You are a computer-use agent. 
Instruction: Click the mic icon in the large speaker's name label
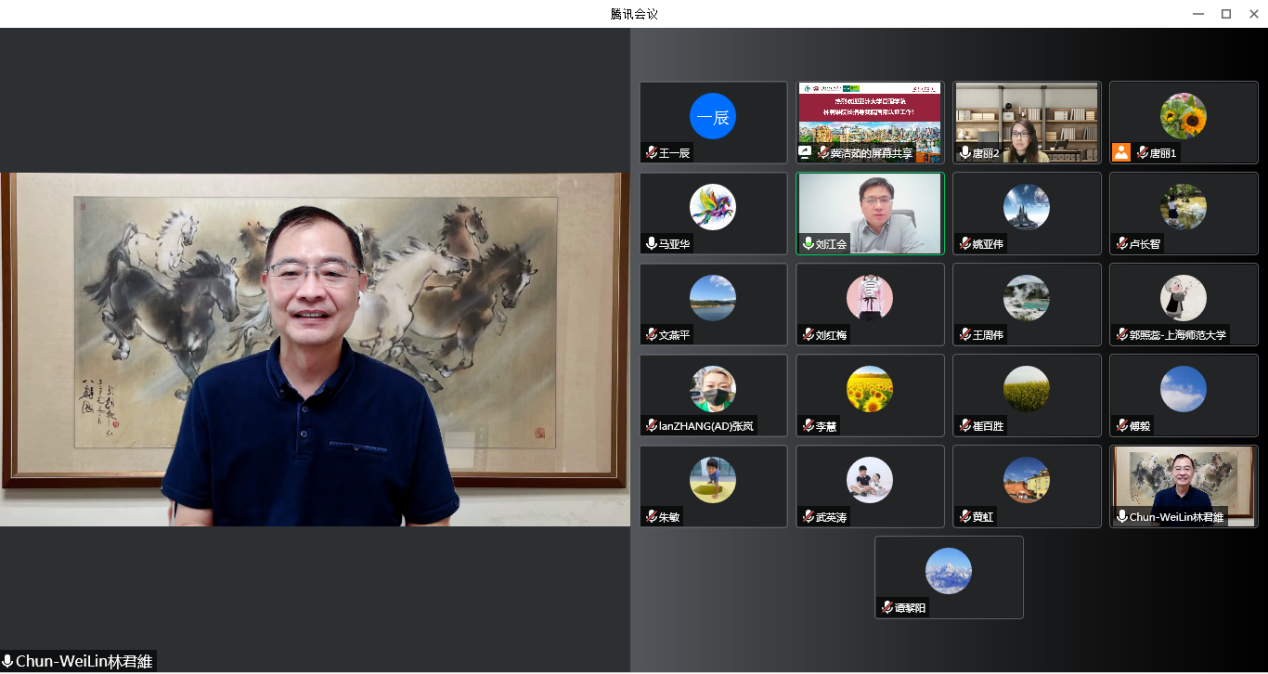point(8,662)
